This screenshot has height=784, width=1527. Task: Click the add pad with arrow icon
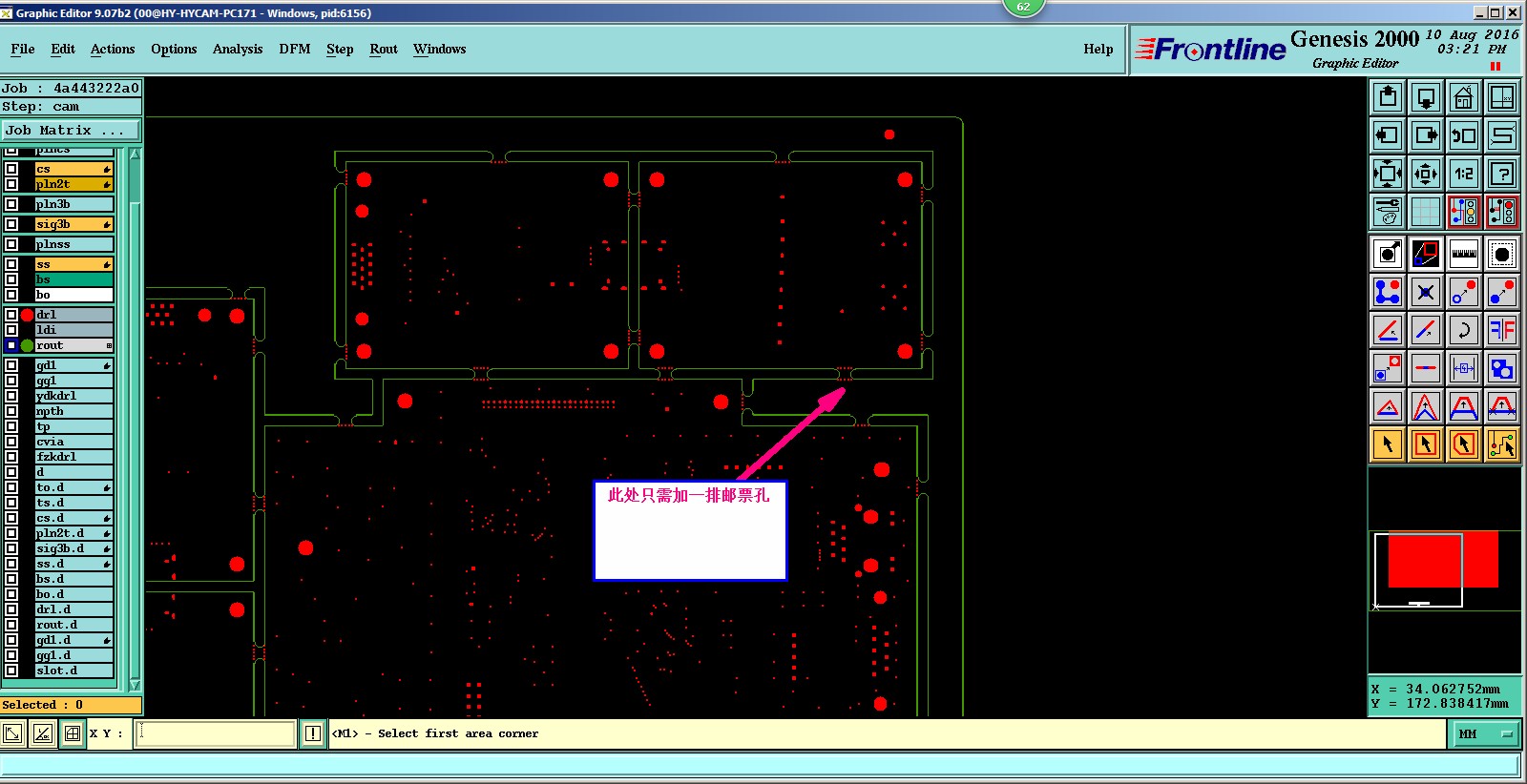[x=1388, y=254]
